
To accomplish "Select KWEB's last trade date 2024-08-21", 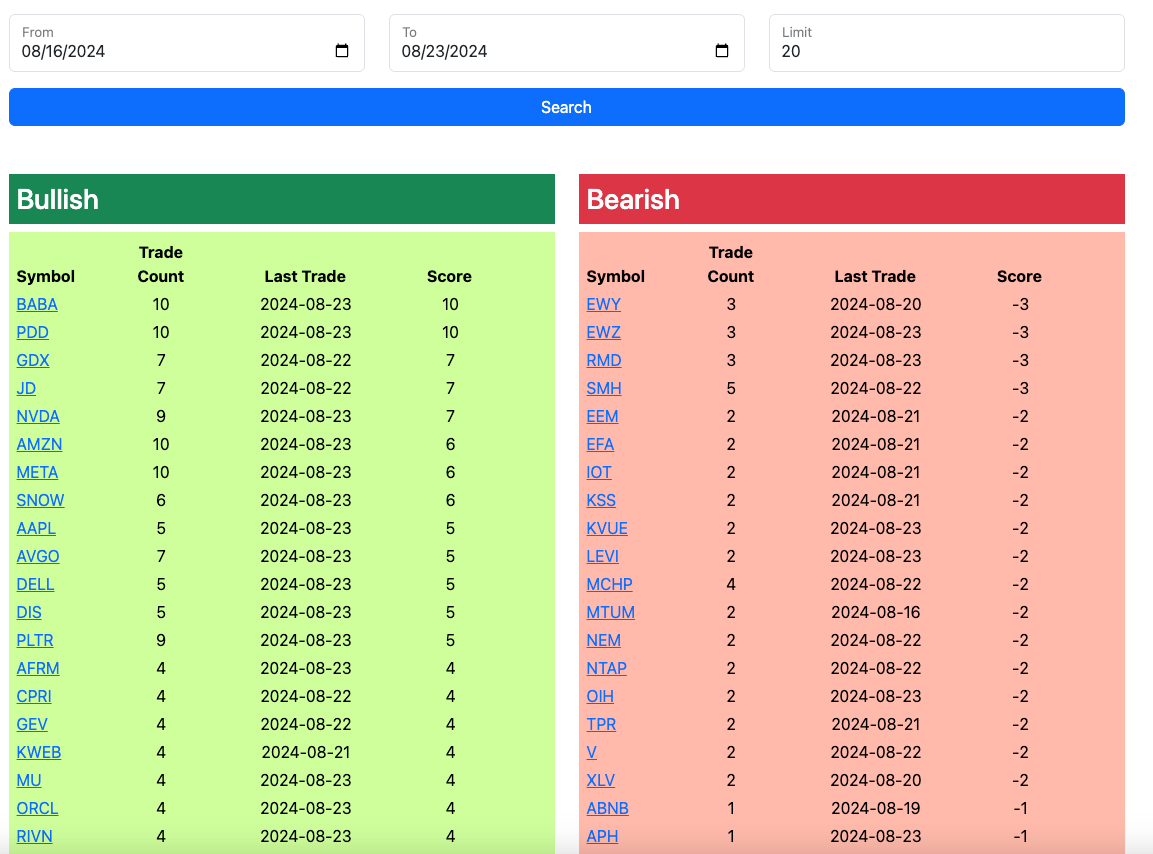I will point(306,752).
